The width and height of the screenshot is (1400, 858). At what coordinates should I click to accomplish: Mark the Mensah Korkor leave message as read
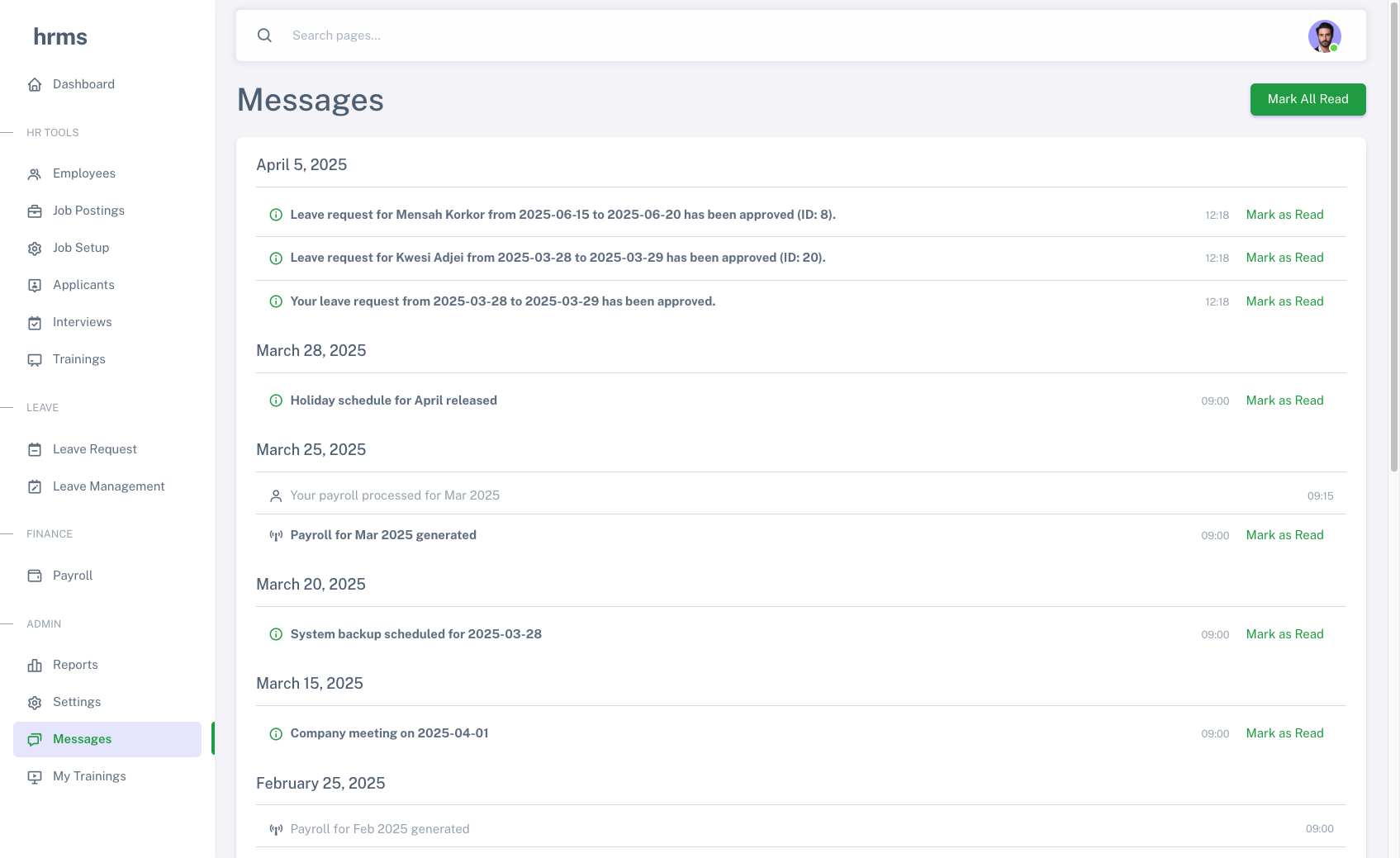pyautogui.click(x=1284, y=215)
